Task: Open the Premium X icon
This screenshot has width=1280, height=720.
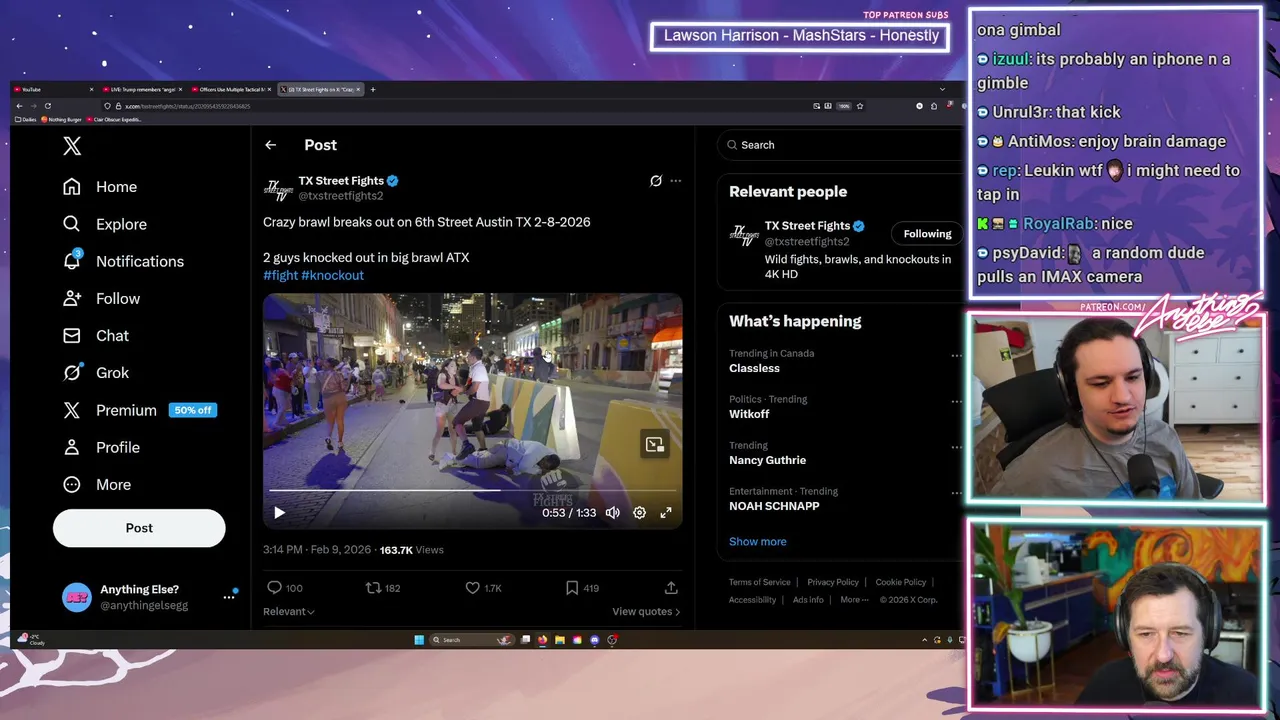Action: 71,410
